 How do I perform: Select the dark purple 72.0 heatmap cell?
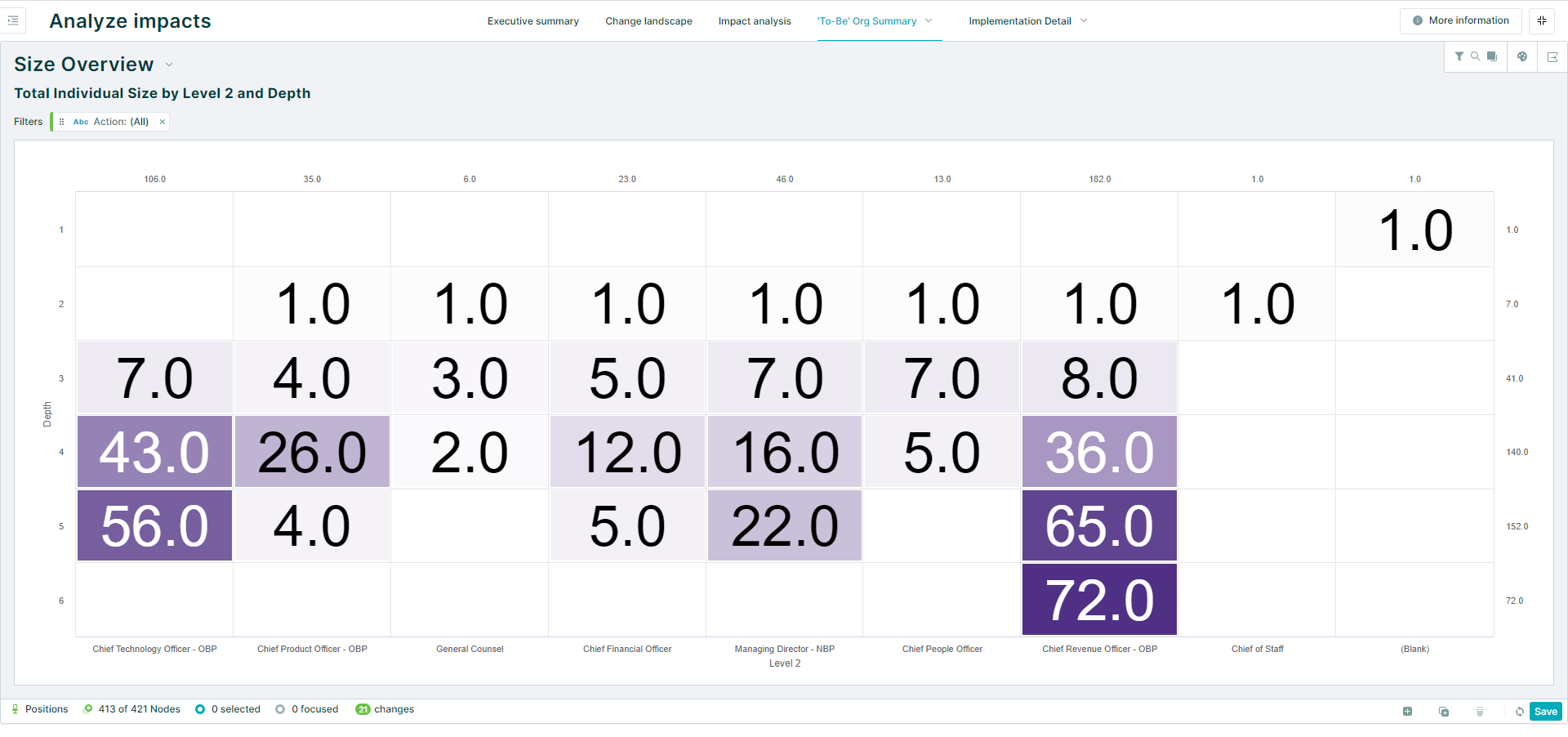[x=1099, y=600]
